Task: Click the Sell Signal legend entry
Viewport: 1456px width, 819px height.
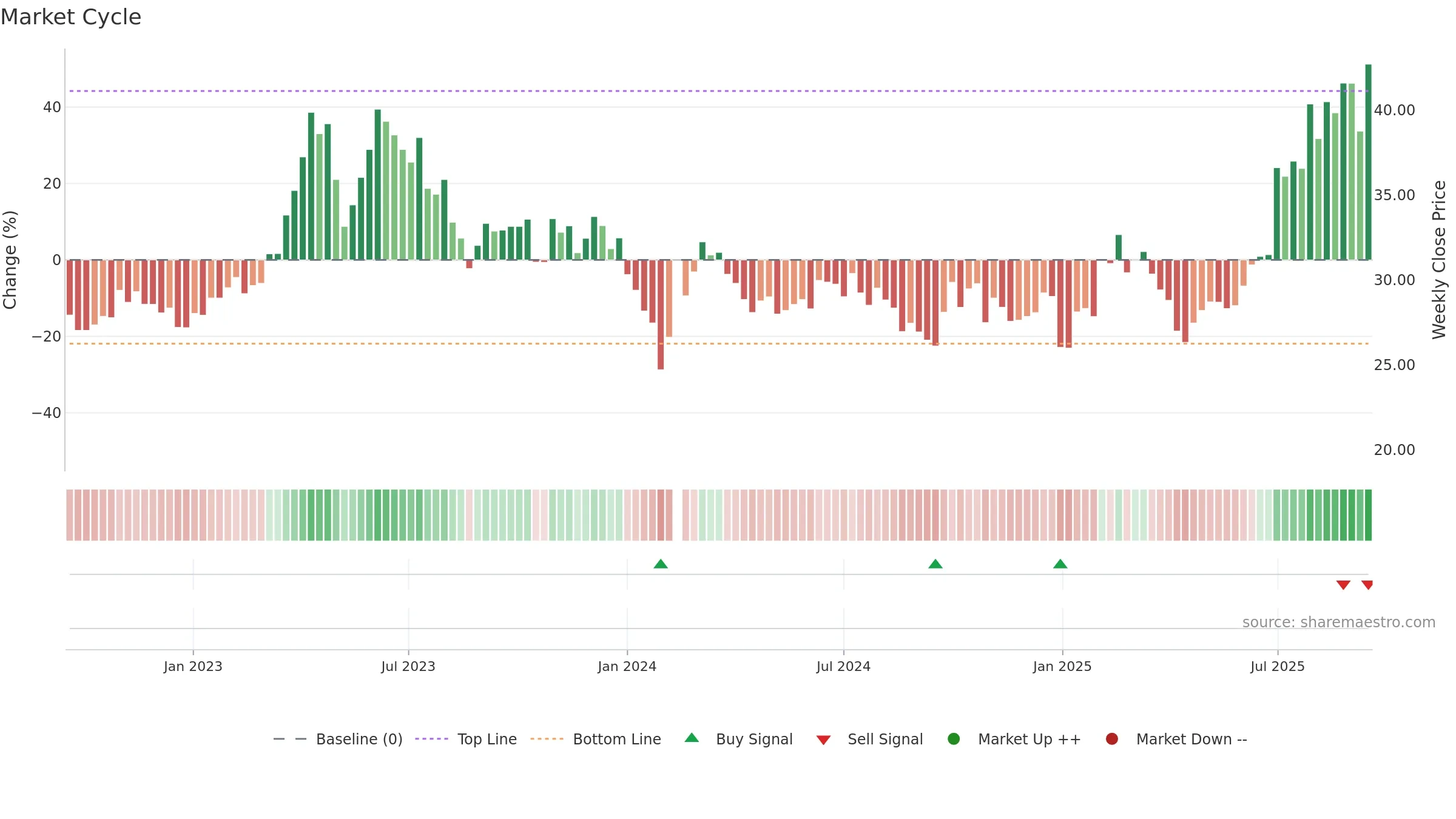Action: click(x=869, y=739)
